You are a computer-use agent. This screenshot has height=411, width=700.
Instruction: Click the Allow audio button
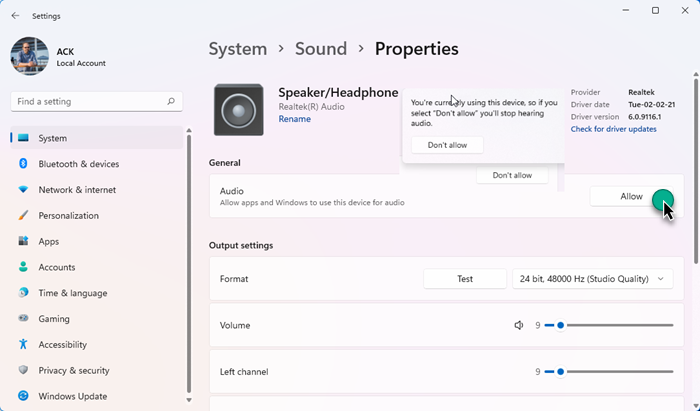(x=631, y=197)
